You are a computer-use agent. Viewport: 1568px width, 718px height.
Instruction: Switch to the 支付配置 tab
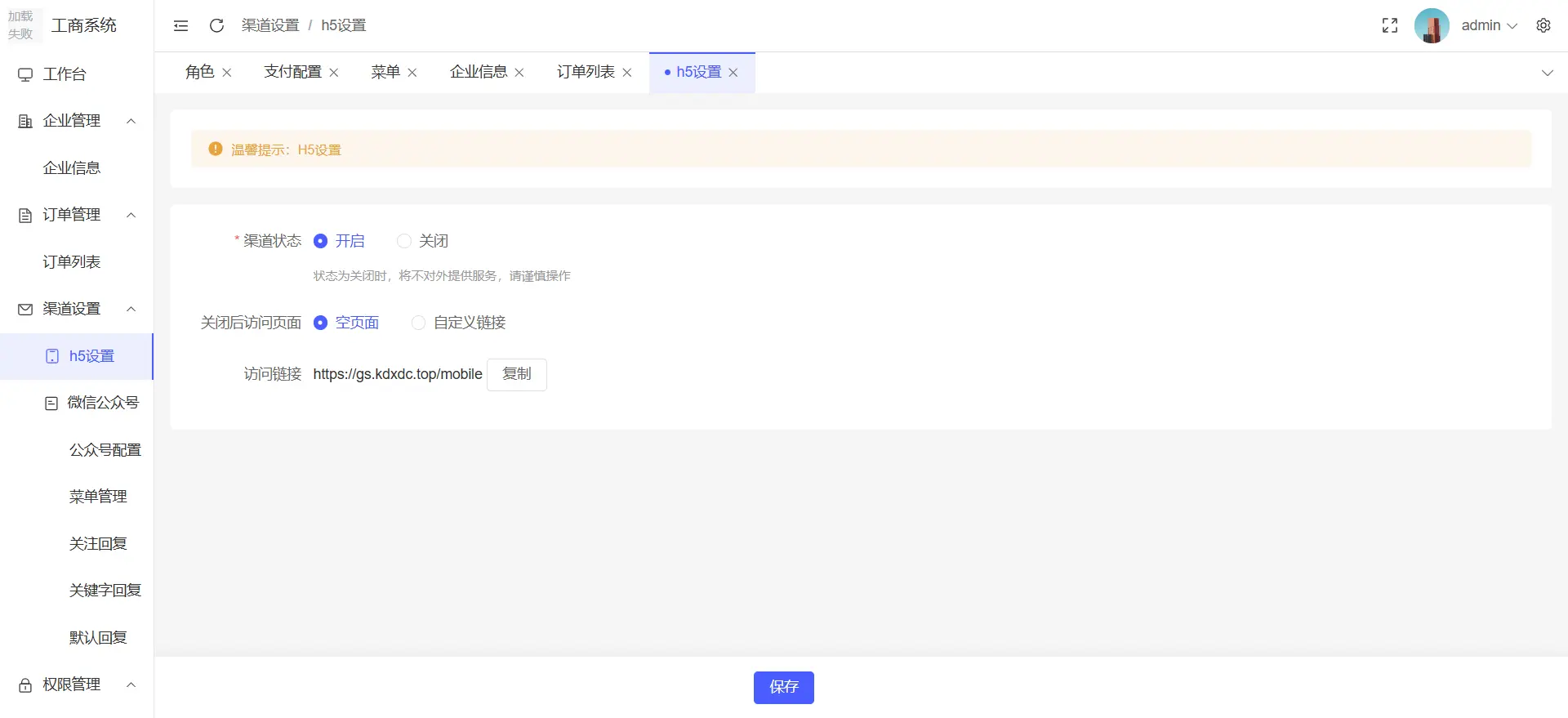point(292,72)
